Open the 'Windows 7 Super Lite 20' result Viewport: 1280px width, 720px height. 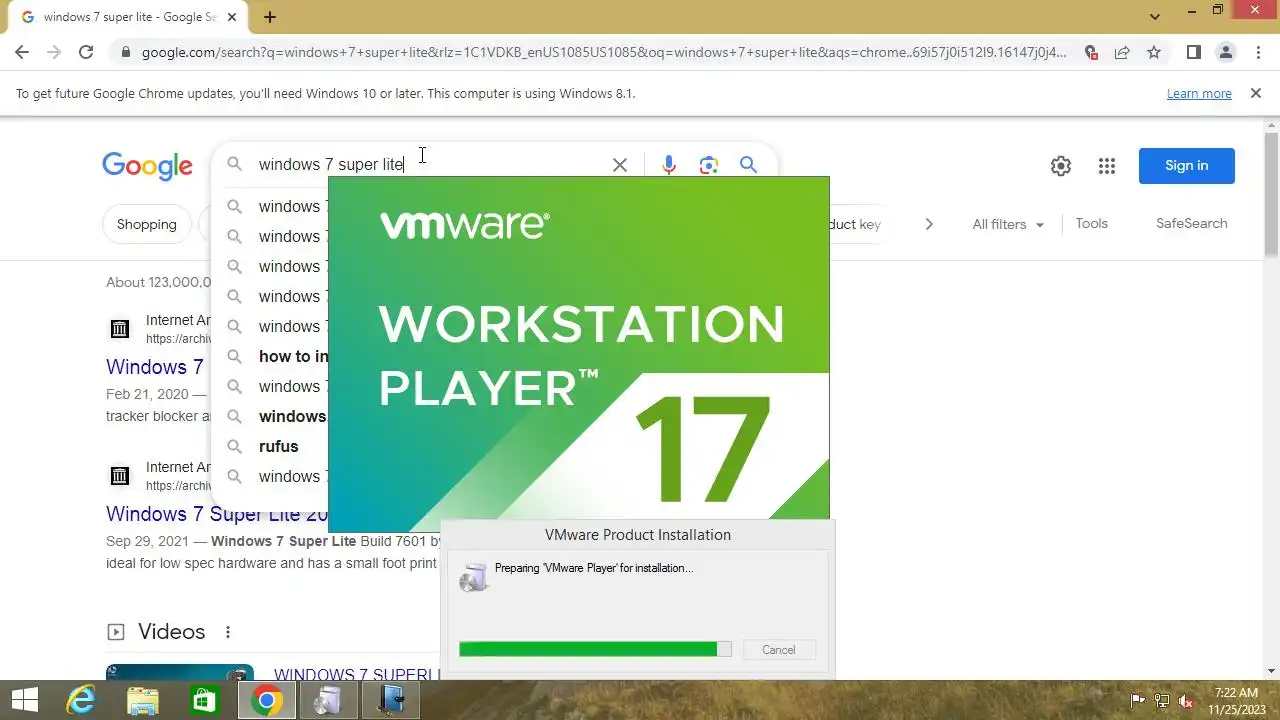coord(217,514)
